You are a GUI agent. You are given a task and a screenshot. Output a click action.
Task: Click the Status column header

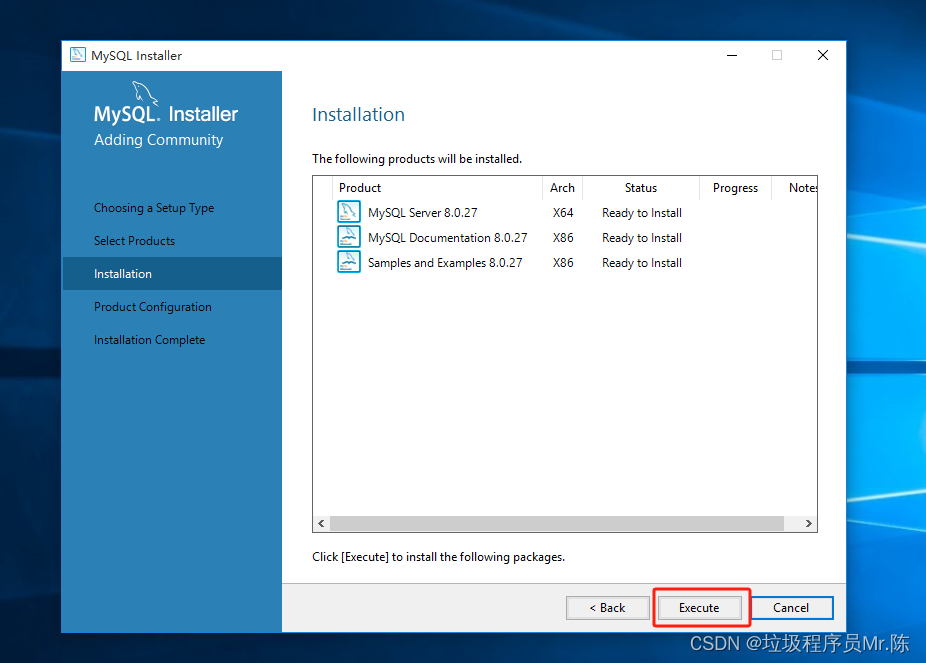click(641, 188)
